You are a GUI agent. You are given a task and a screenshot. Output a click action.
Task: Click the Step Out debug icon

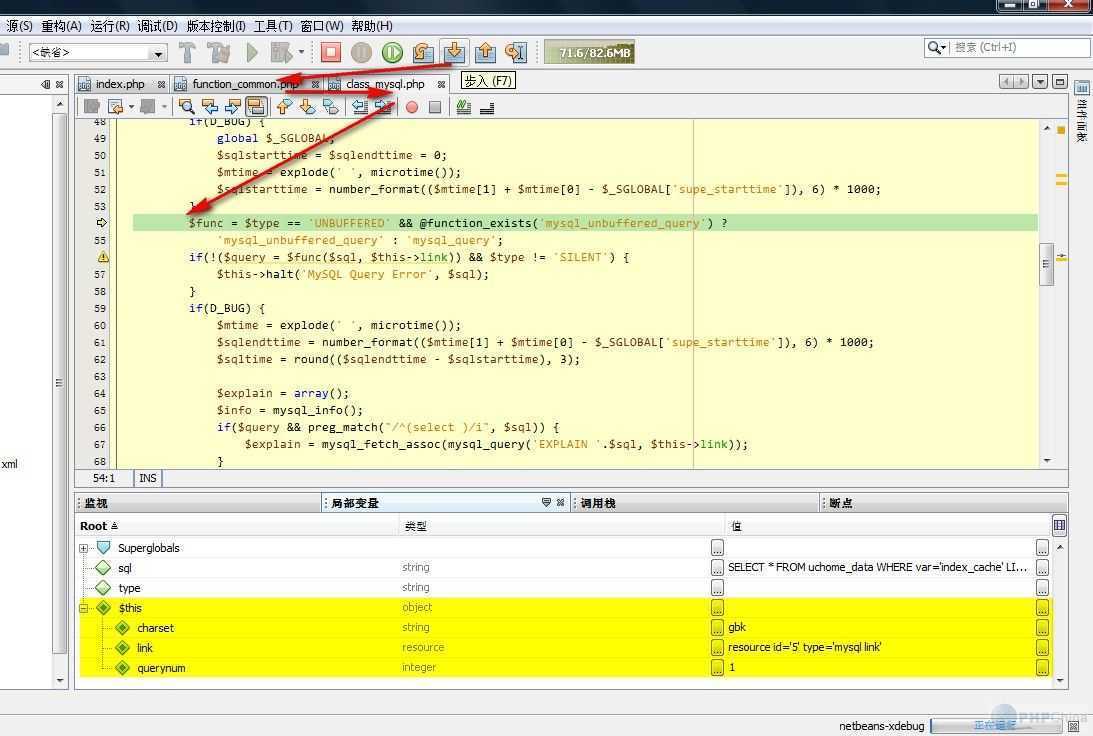click(486, 52)
